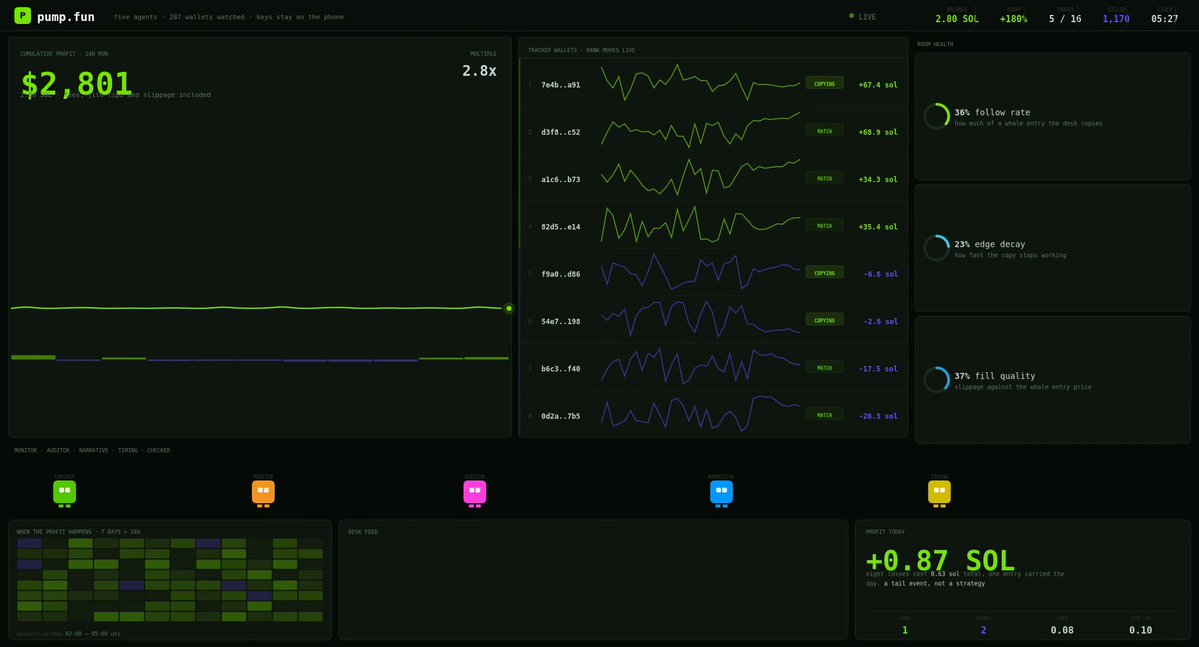Viewport: 1199px width, 647px height.
Task: Click the green LIVE status dot
Action: 851,16
